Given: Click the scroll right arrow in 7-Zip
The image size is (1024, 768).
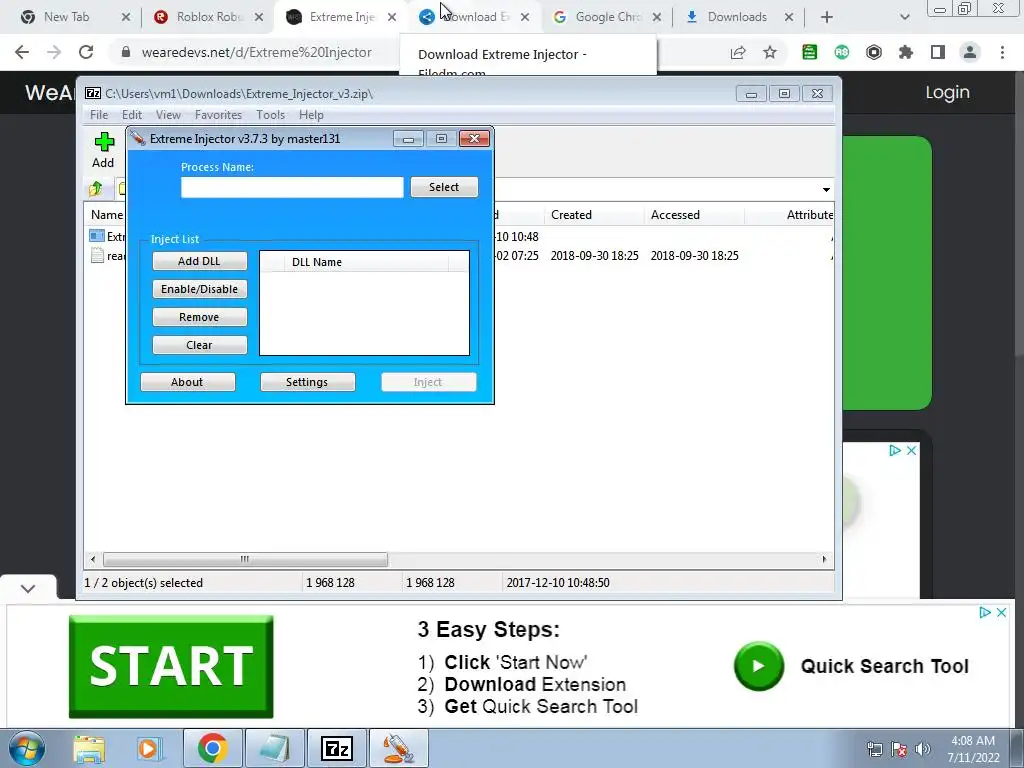Looking at the screenshot, I should click(x=824, y=559).
